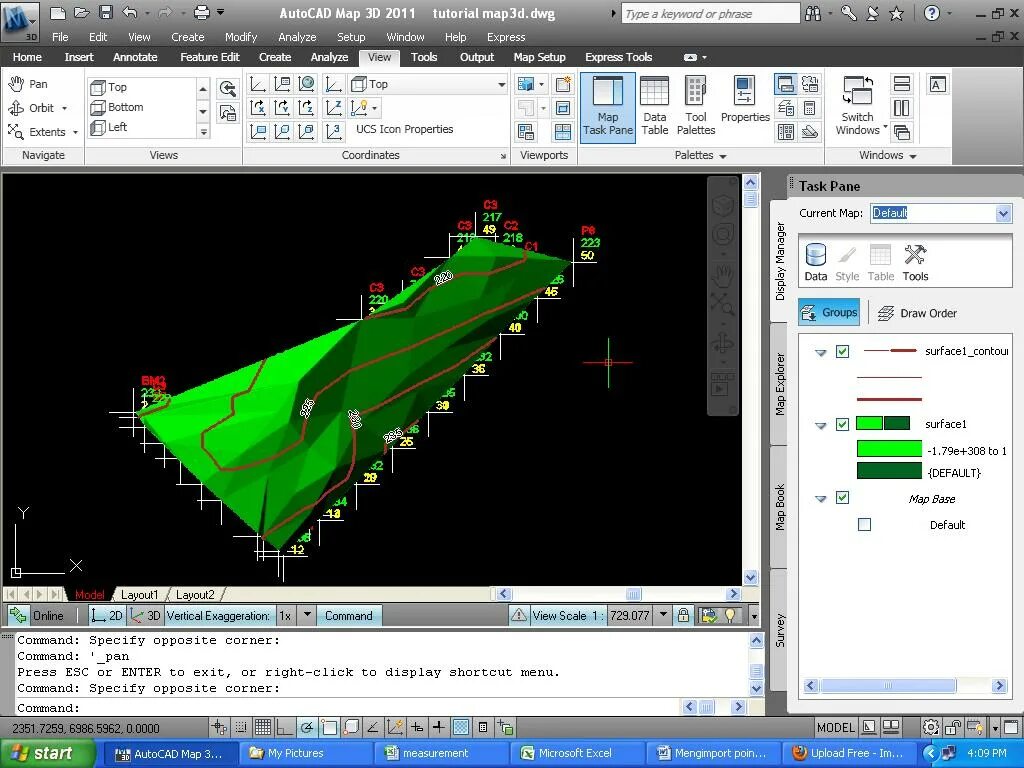This screenshot has height=768, width=1024.
Task: Open Tools in Display Manager
Action: tap(915, 262)
